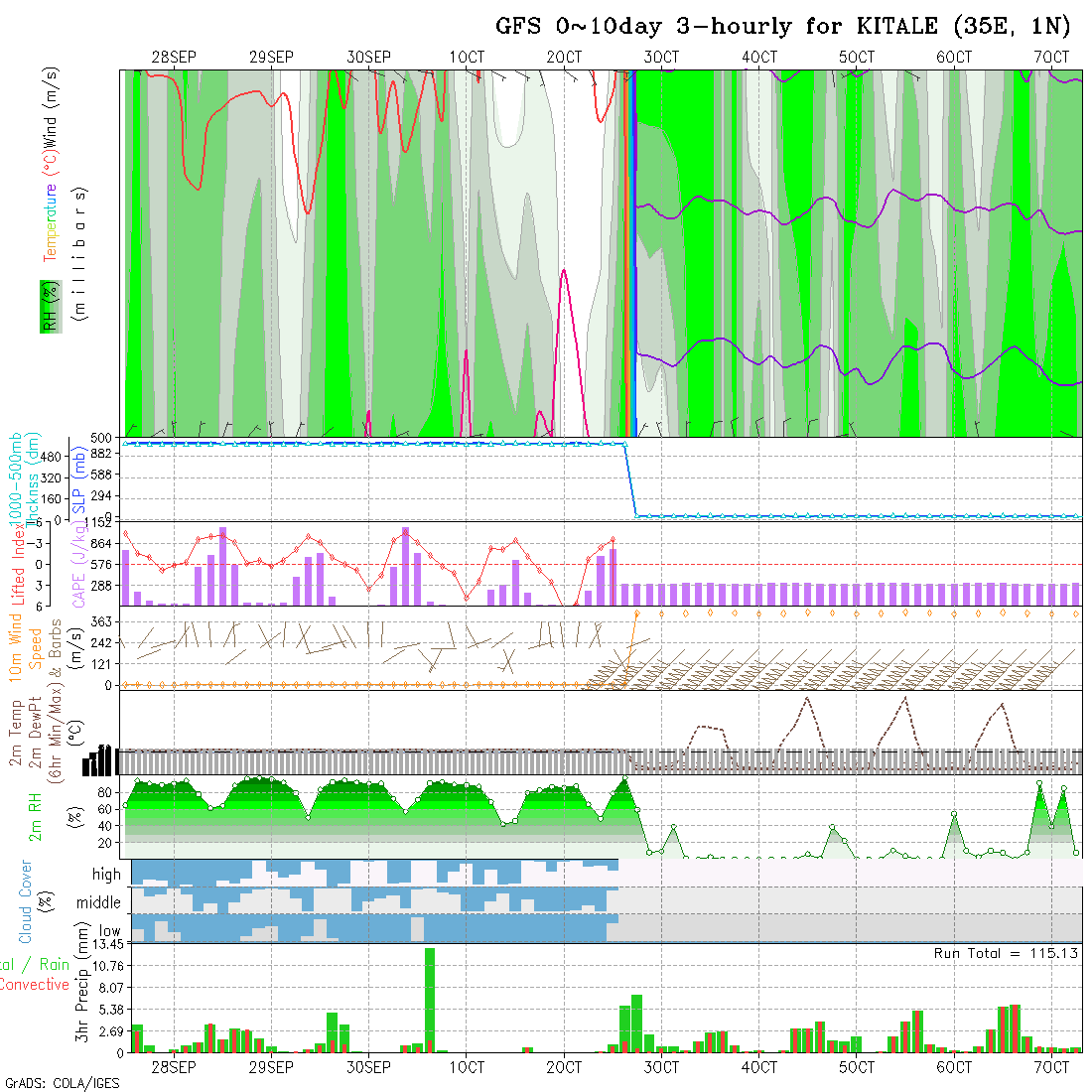Viewport: 1092px width, 1092px height.
Task: Click the 7OCT label on bottom axis
Action: pos(1051,1067)
